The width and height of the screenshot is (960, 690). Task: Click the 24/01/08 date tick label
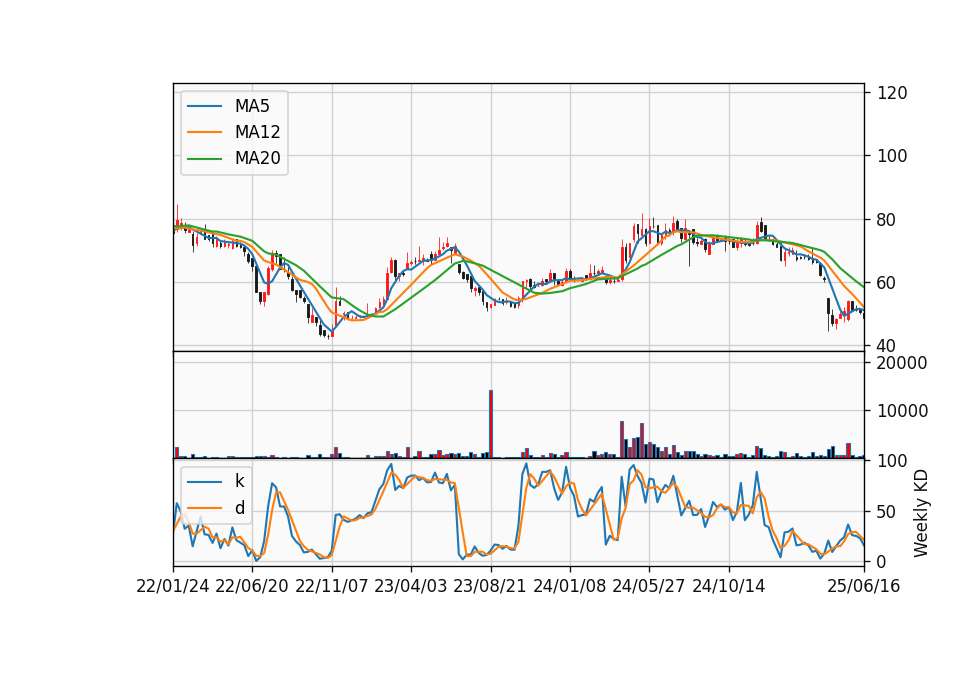(x=570, y=587)
